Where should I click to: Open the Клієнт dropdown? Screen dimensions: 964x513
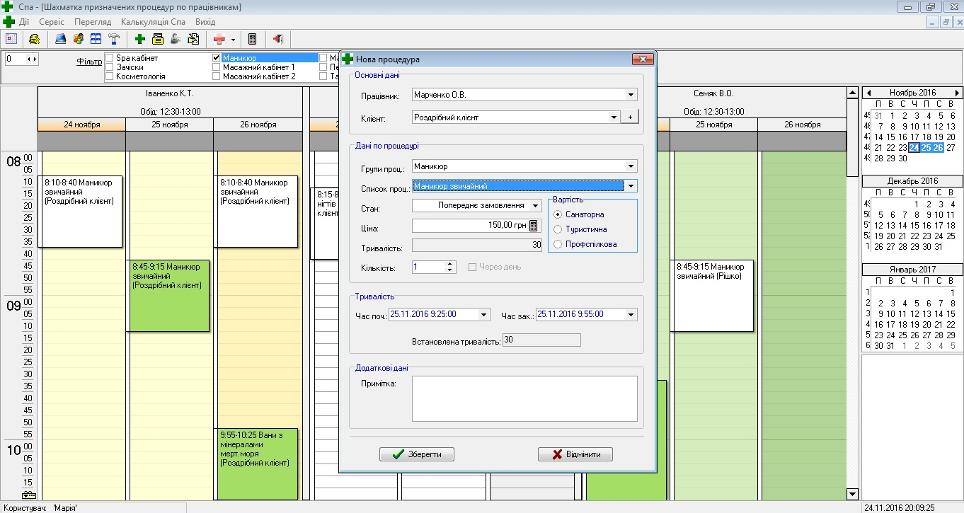click(614, 117)
